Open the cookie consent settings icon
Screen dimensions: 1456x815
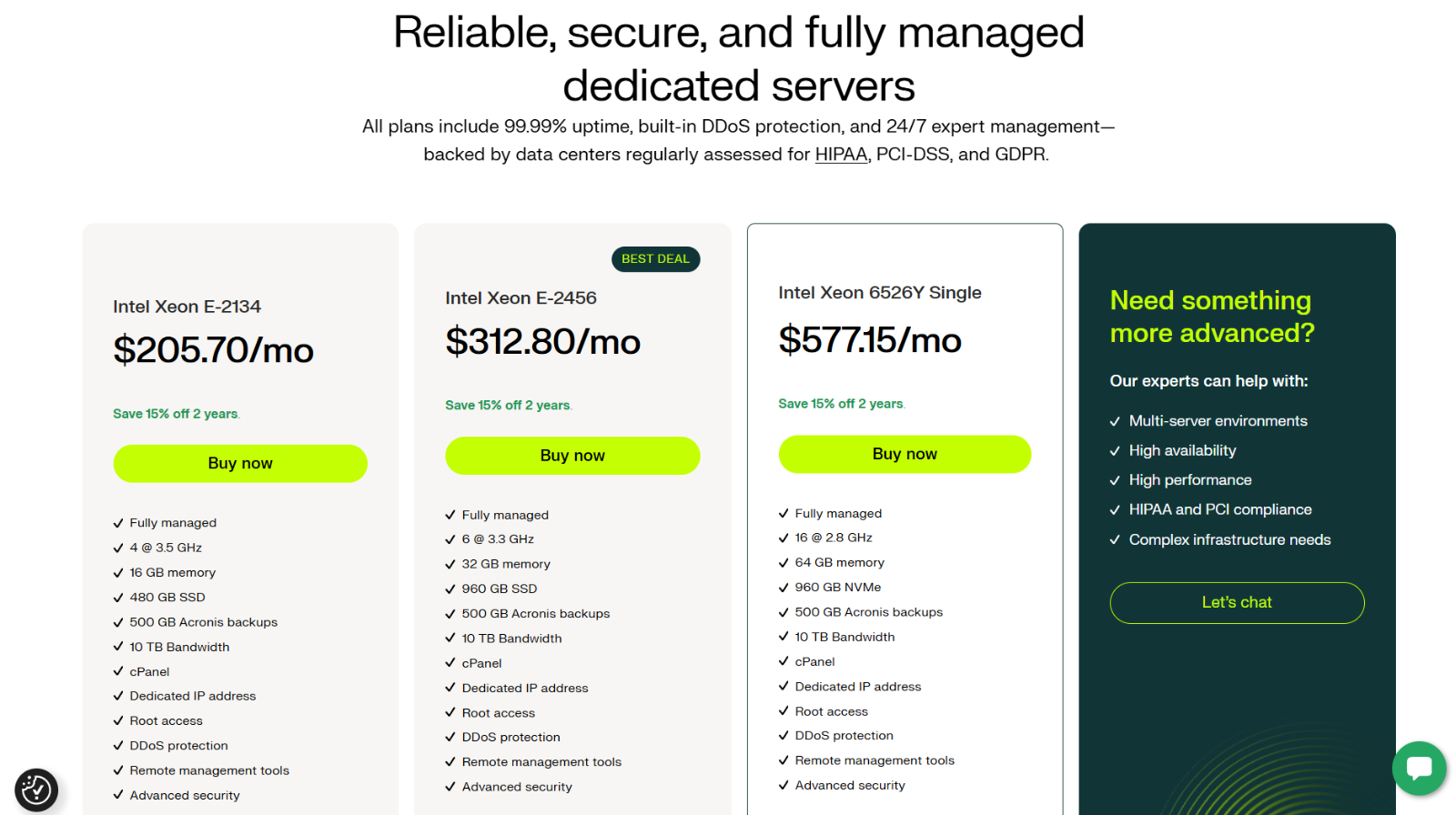(35, 790)
